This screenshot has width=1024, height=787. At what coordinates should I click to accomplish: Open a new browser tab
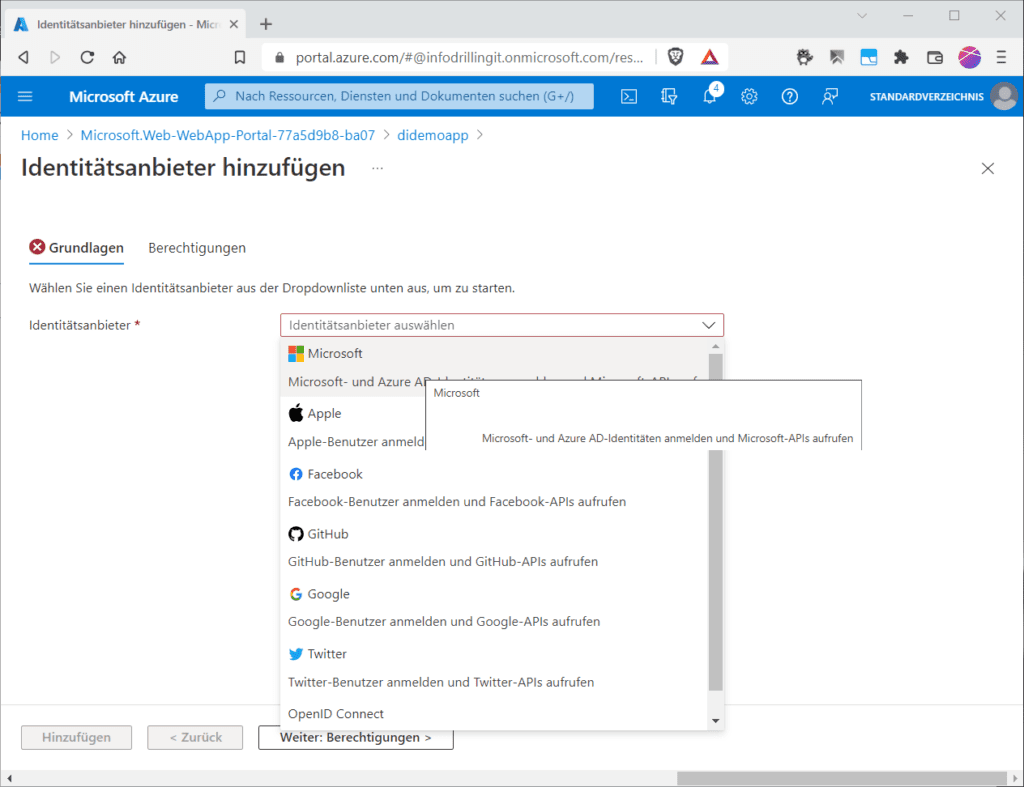click(x=266, y=24)
